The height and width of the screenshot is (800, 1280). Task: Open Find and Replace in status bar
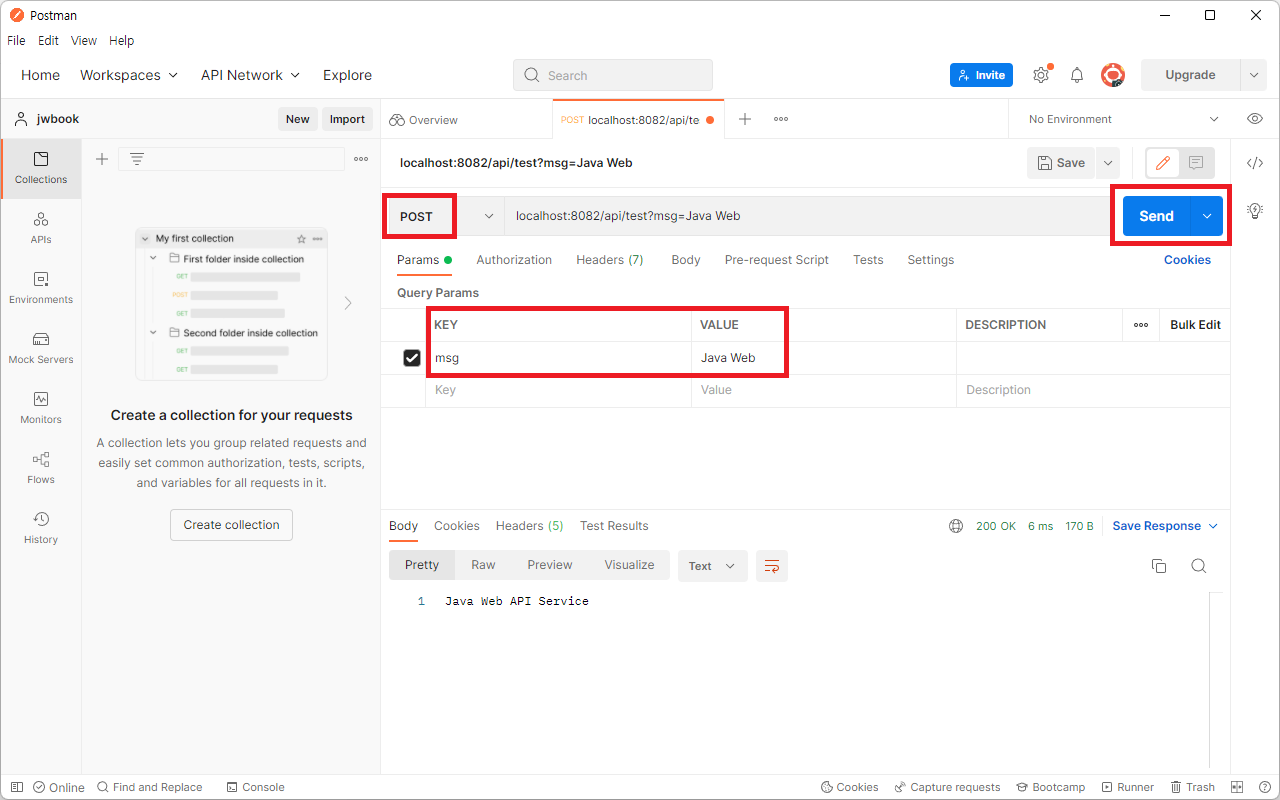pyautogui.click(x=149, y=787)
